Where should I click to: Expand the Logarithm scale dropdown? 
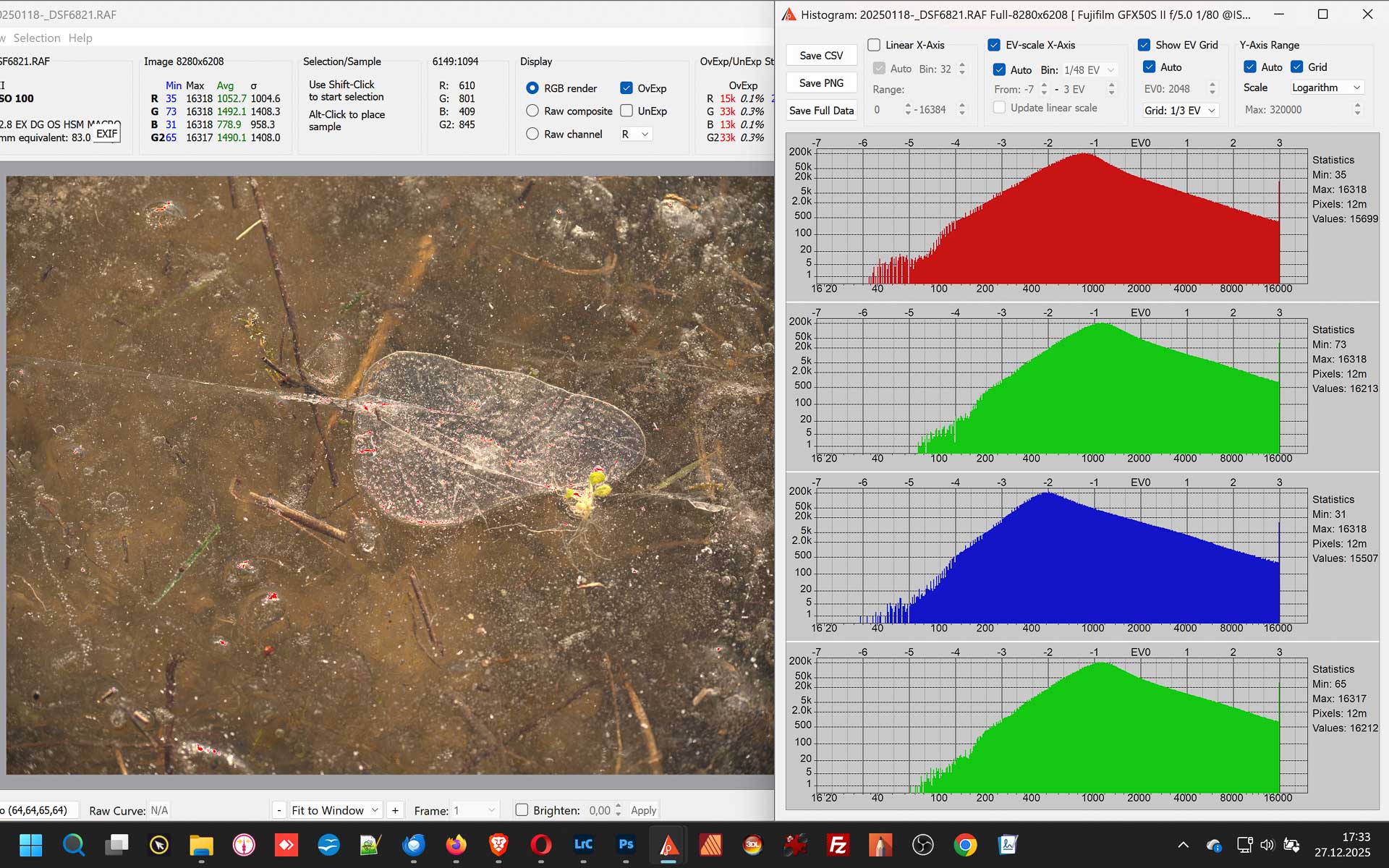pyautogui.click(x=1326, y=88)
